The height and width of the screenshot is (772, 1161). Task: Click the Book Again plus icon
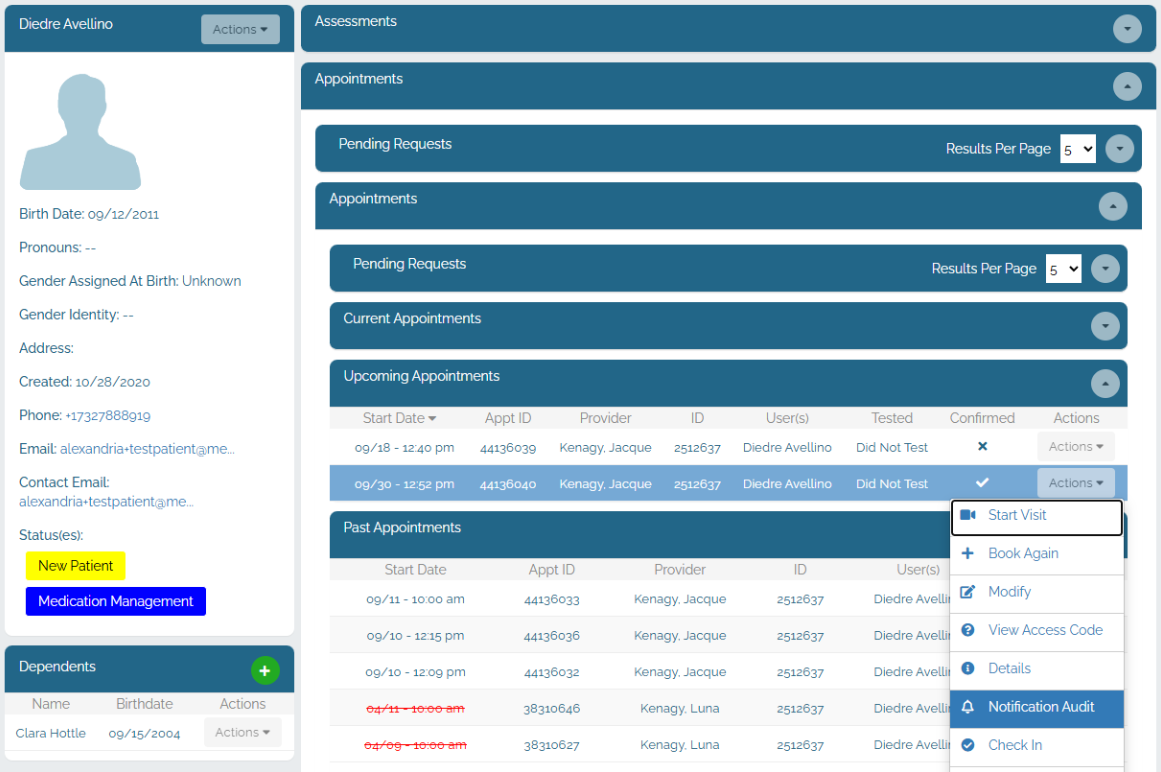tap(968, 554)
